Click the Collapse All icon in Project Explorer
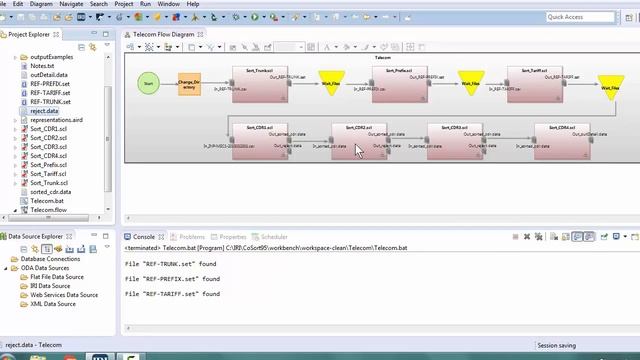Viewport: 640px width, 360px height. click(x=81, y=47)
